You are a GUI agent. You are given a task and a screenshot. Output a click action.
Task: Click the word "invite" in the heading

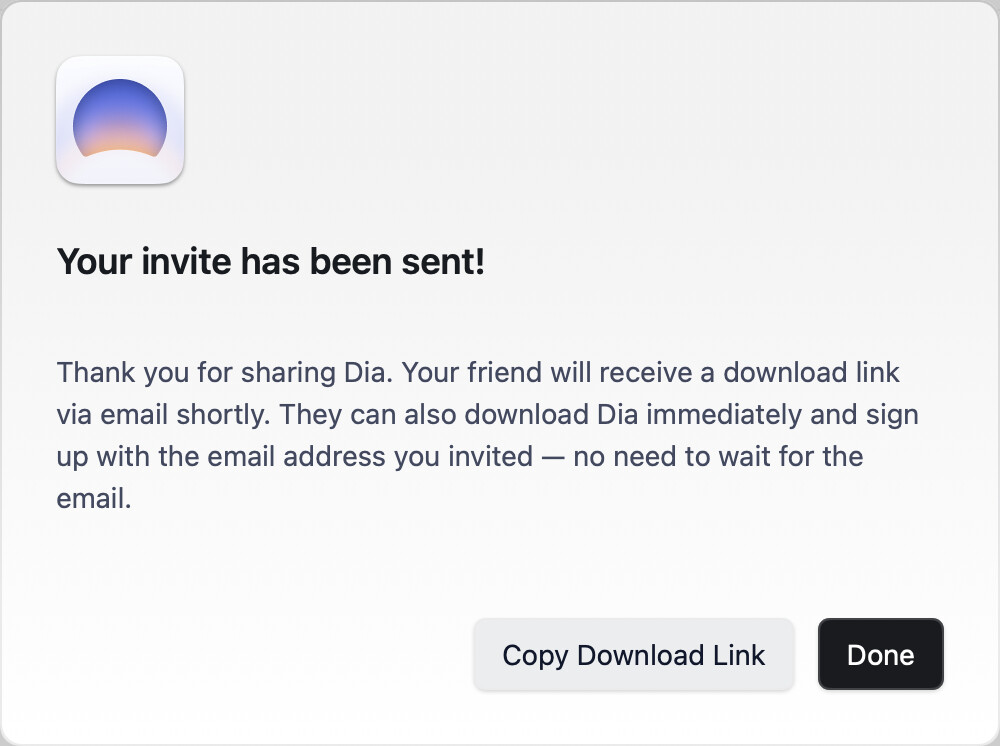pos(186,261)
